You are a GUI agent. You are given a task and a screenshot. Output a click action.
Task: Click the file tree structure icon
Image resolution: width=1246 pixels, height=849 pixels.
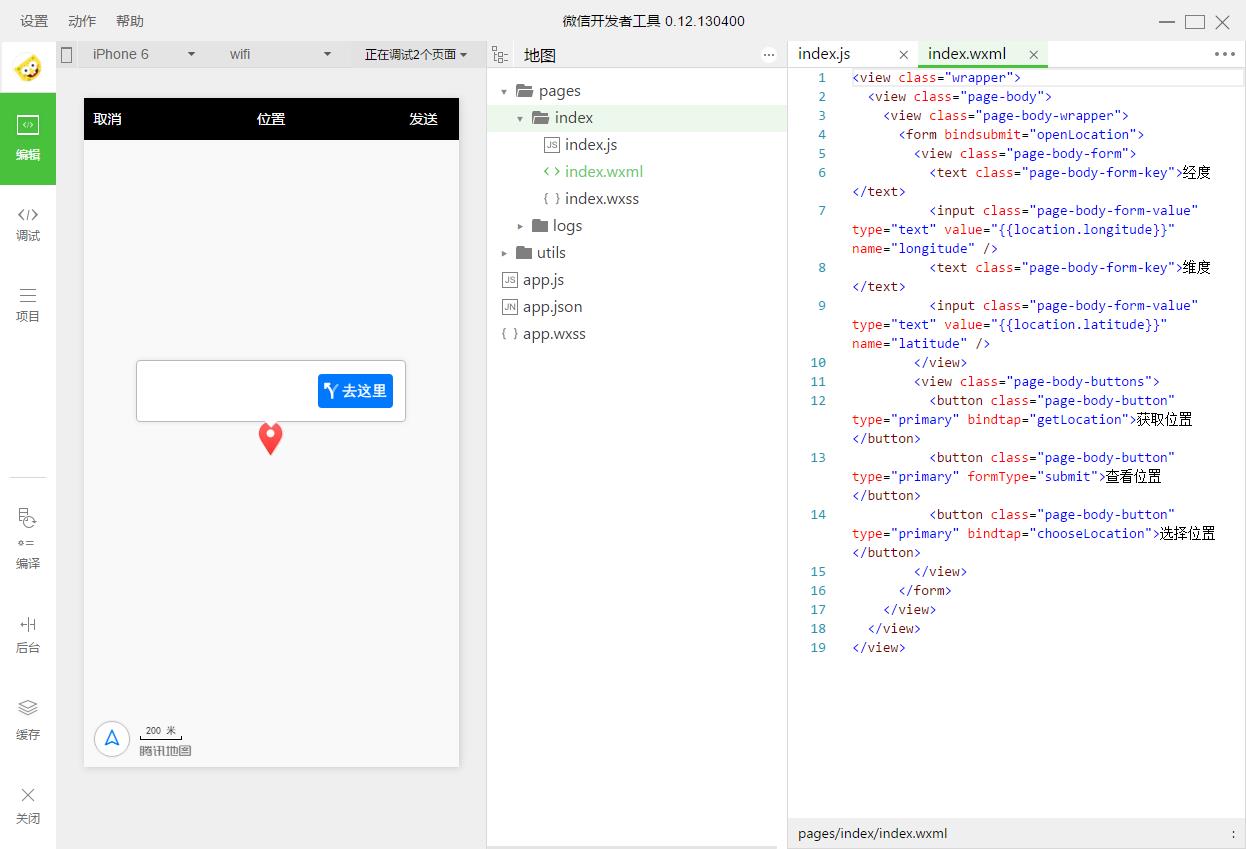pos(500,55)
